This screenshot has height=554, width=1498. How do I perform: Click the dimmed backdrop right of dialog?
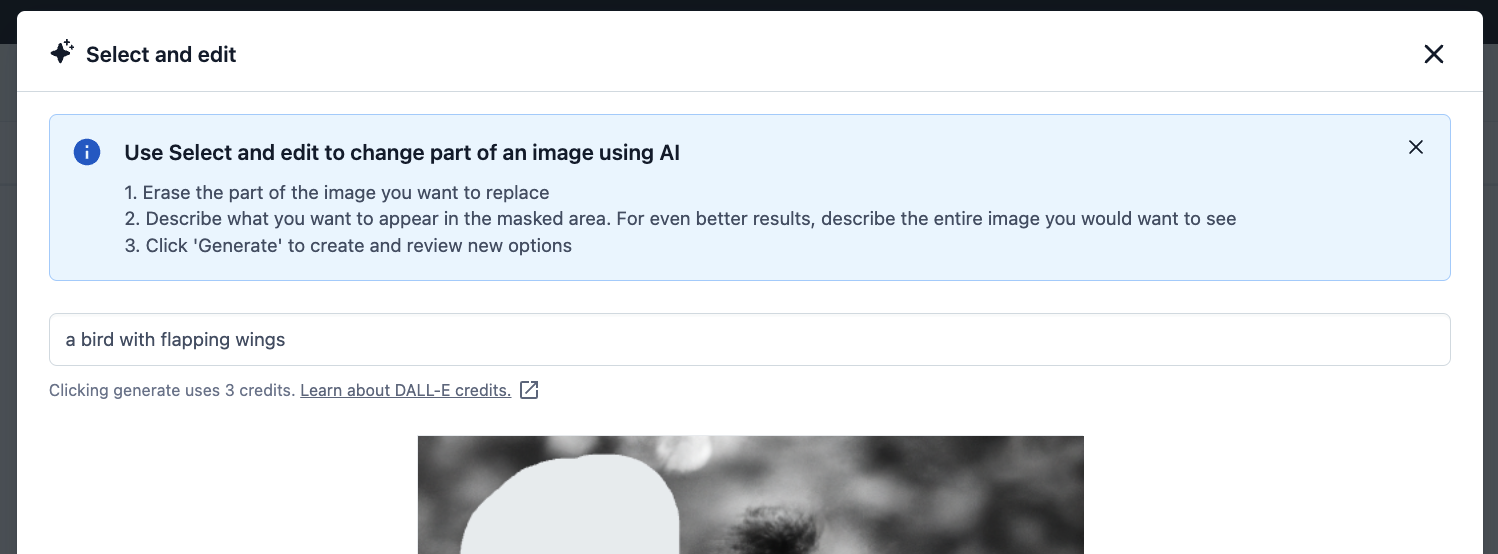point(1490,300)
